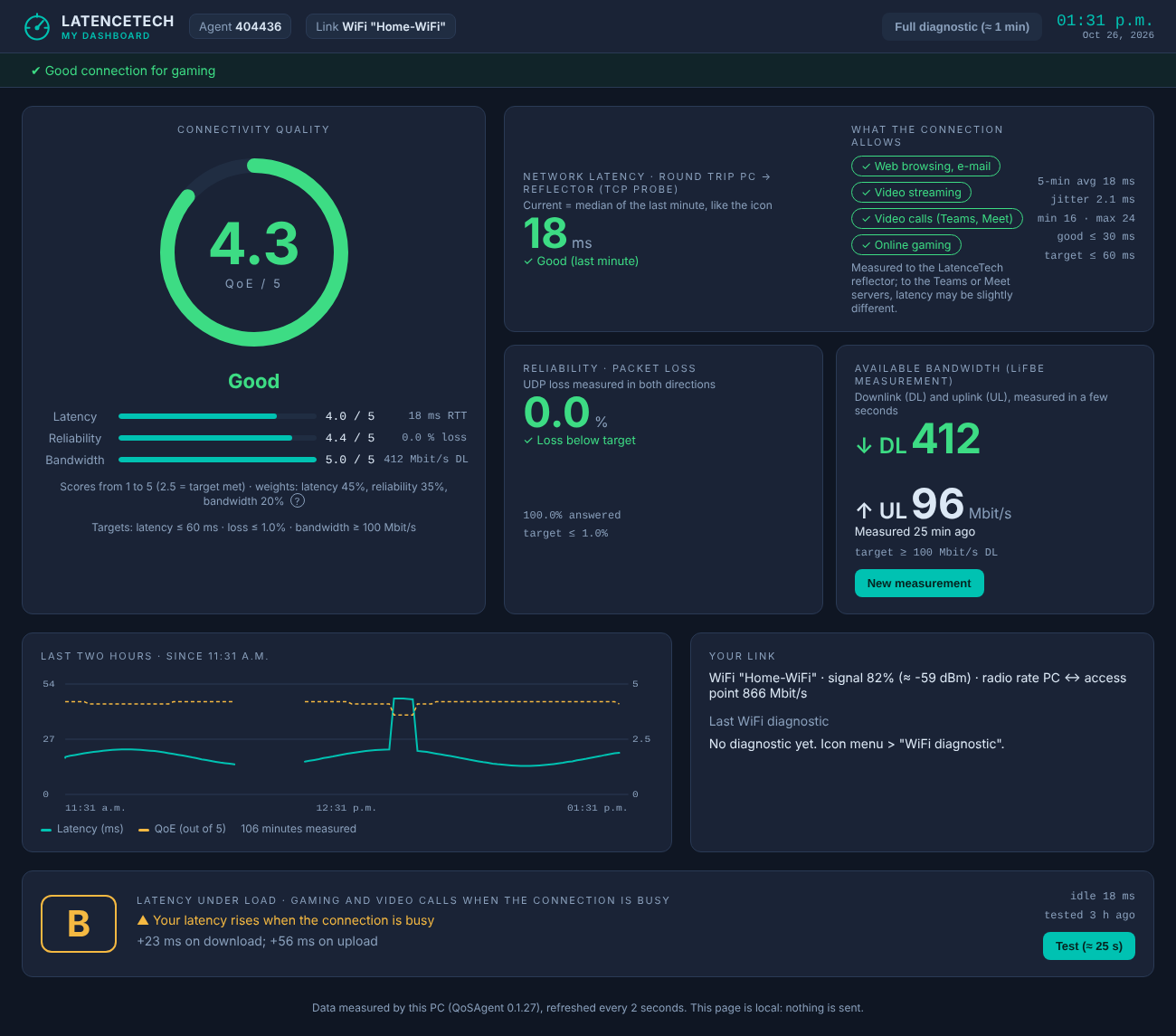
Task: Click the Latency score progress bar
Action: [x=218, y=416]
